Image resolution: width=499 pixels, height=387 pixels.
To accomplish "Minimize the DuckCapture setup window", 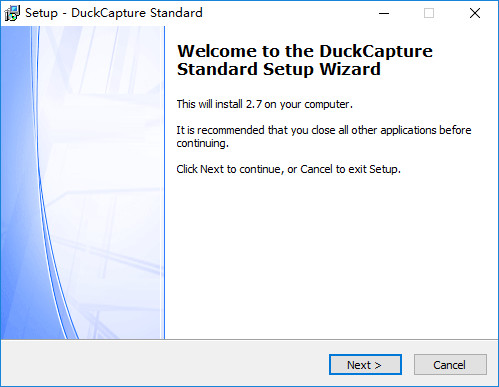I will tap(384, 13).
